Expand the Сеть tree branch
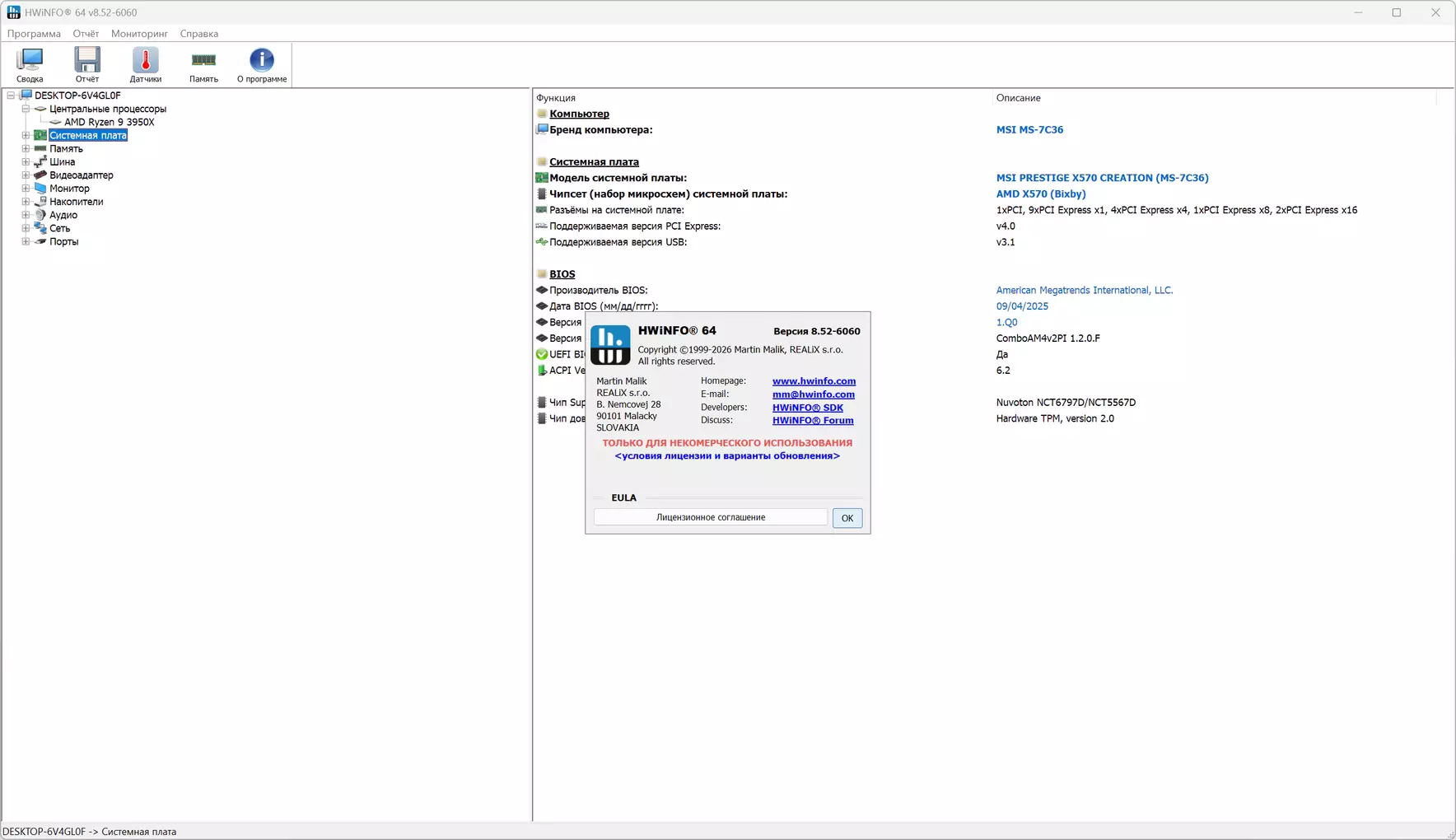The image size is (1456, 840). (x=26, y=228)
